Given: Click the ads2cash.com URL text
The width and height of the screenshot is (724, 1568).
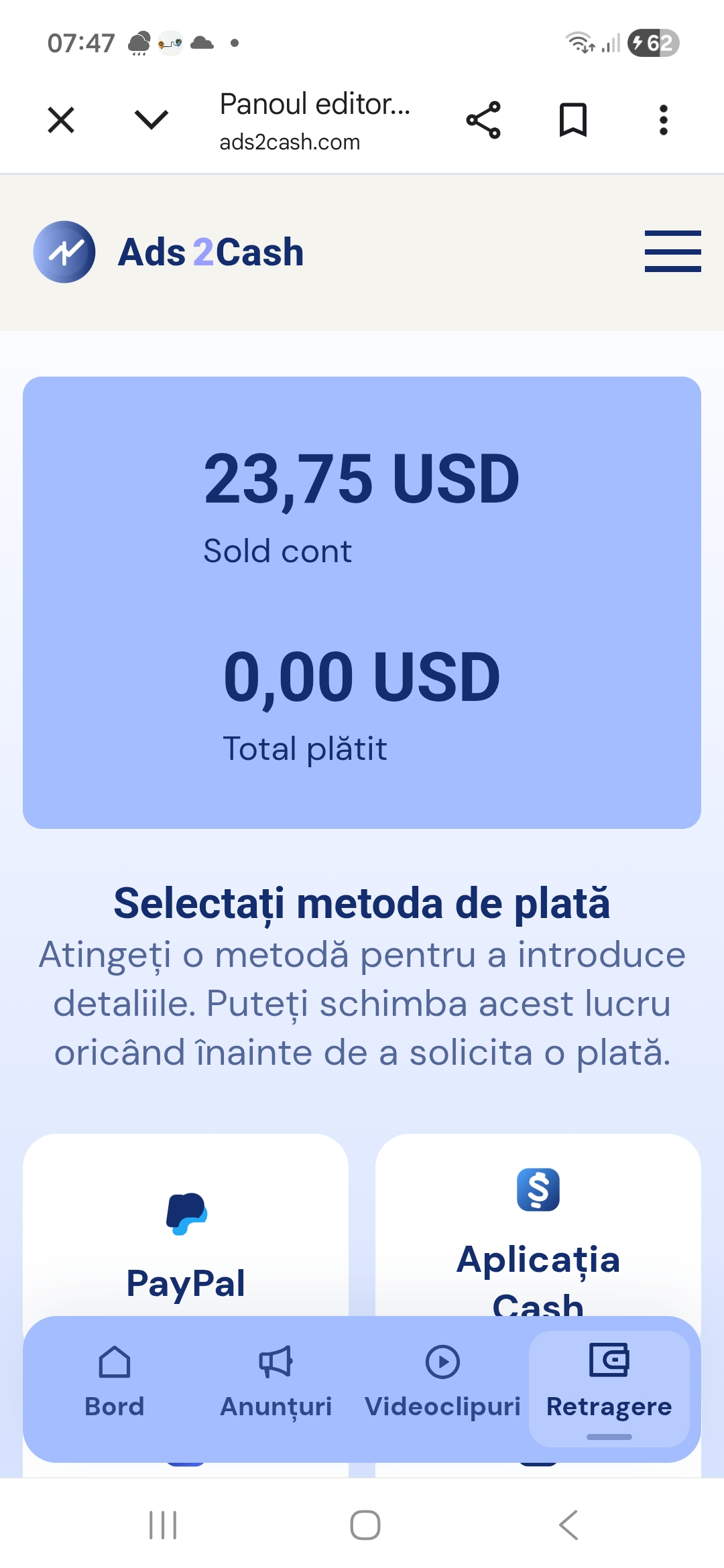Looking at the screenshot, I should point(290,142).
